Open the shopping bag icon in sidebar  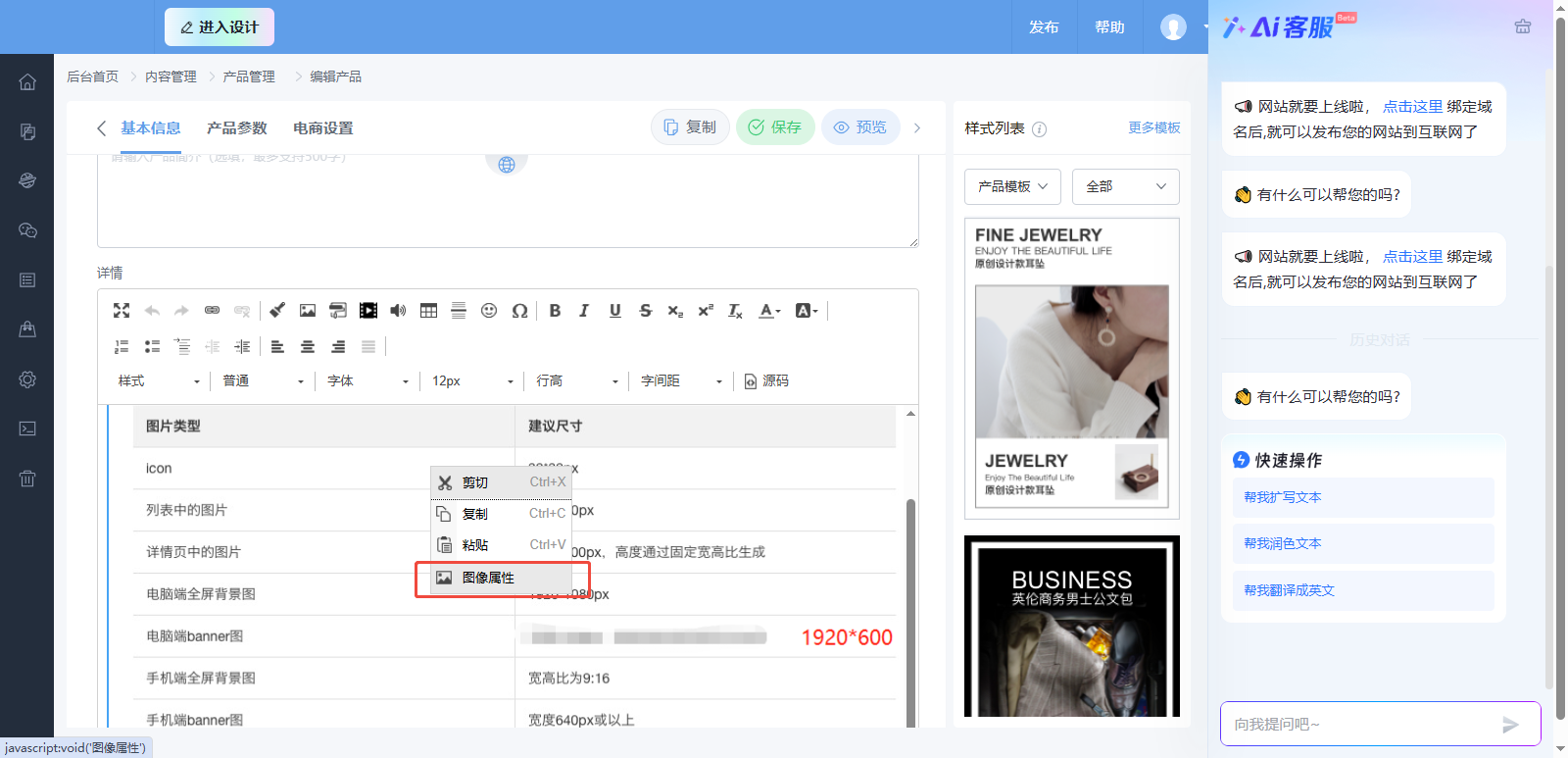click(x=27, y=329)
